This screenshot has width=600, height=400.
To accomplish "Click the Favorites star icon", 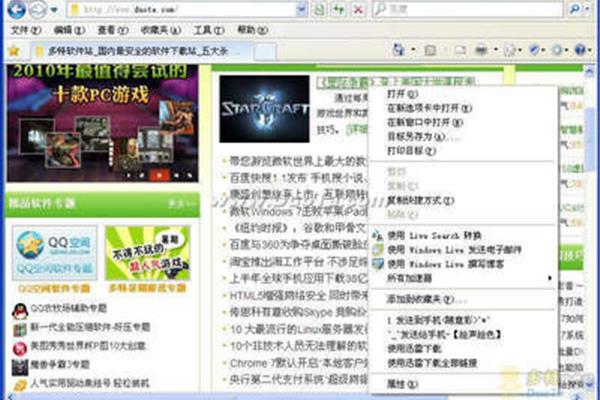I will (14, 51).
